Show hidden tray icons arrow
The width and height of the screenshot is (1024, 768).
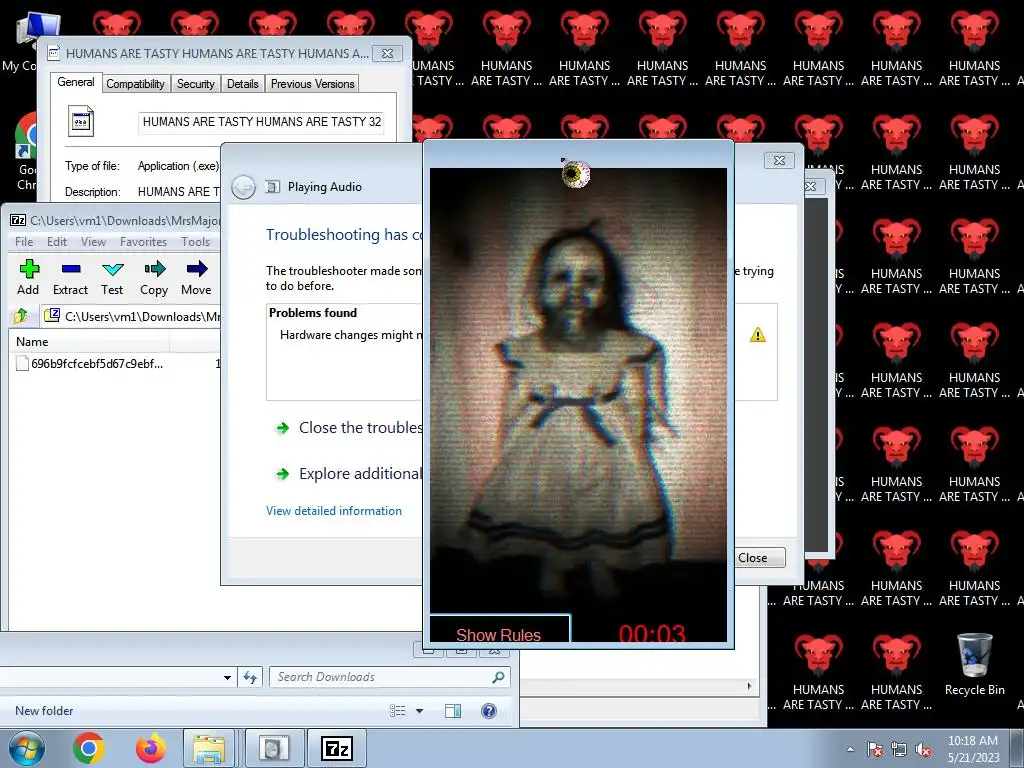click(x=850, y=750)
